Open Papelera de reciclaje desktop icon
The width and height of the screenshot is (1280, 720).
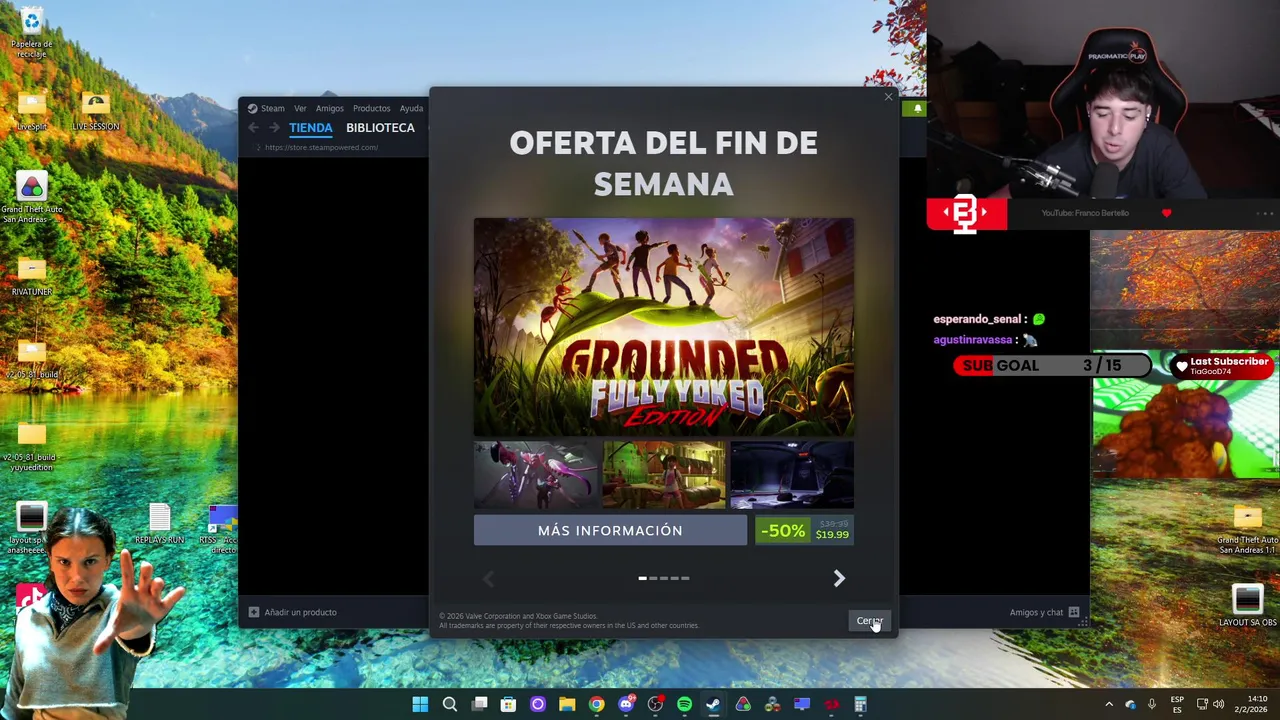tap(32, 33)
